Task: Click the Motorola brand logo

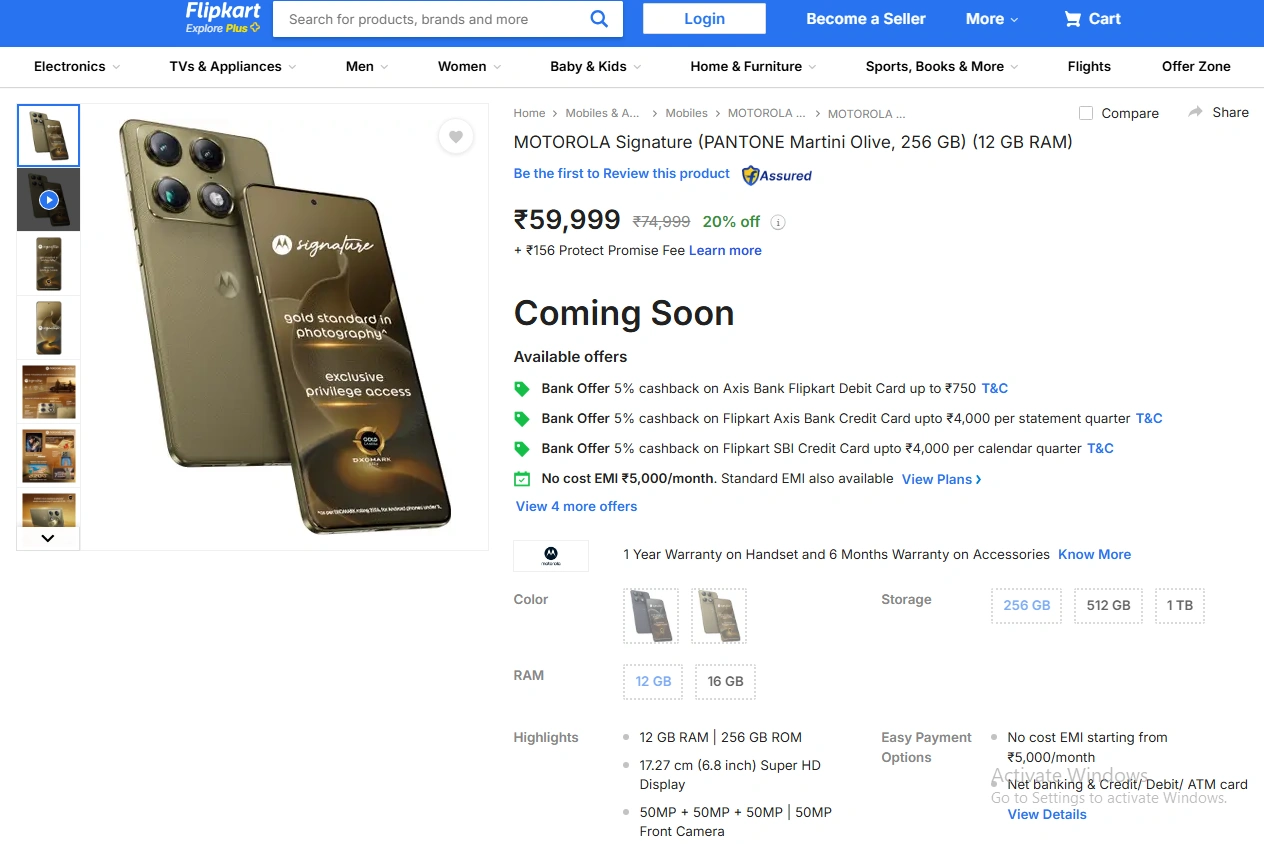Action: click(x=551, y=555)
